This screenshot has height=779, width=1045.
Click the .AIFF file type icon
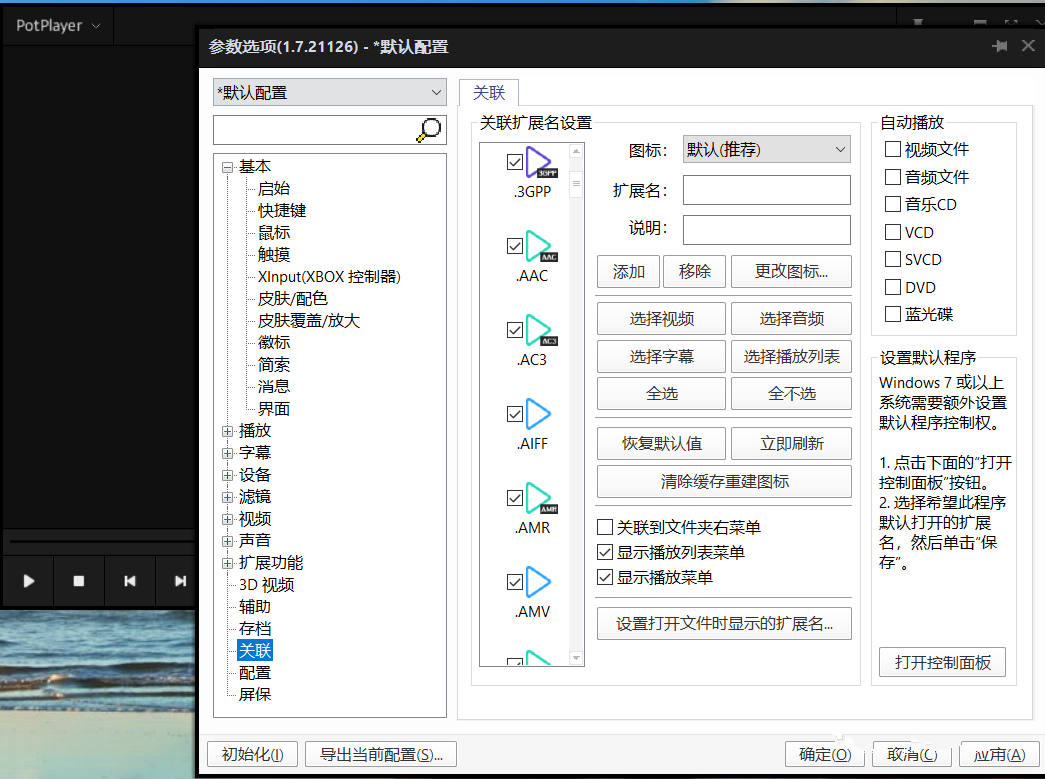(x=538, y=414)
